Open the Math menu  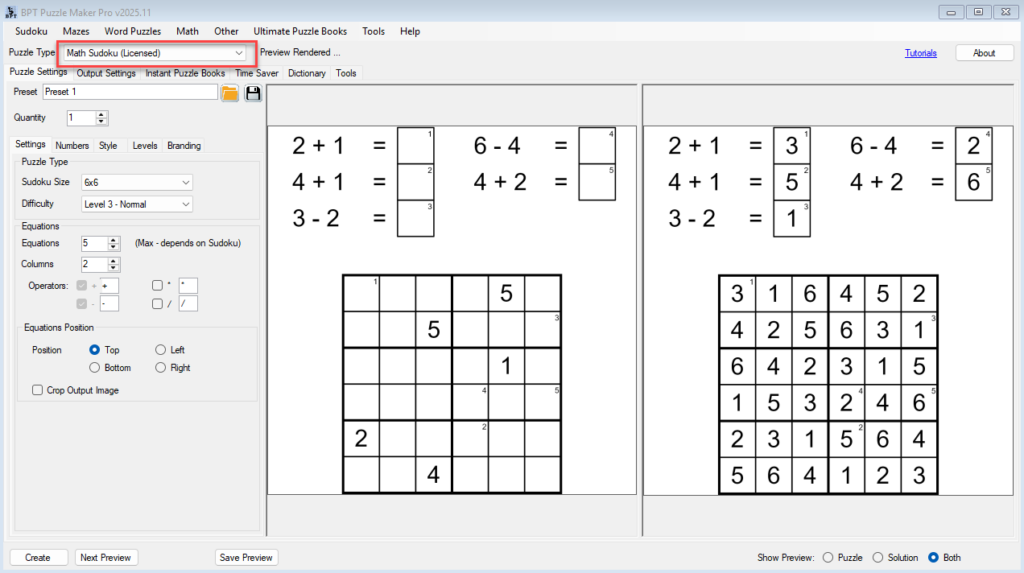(187, 31)
